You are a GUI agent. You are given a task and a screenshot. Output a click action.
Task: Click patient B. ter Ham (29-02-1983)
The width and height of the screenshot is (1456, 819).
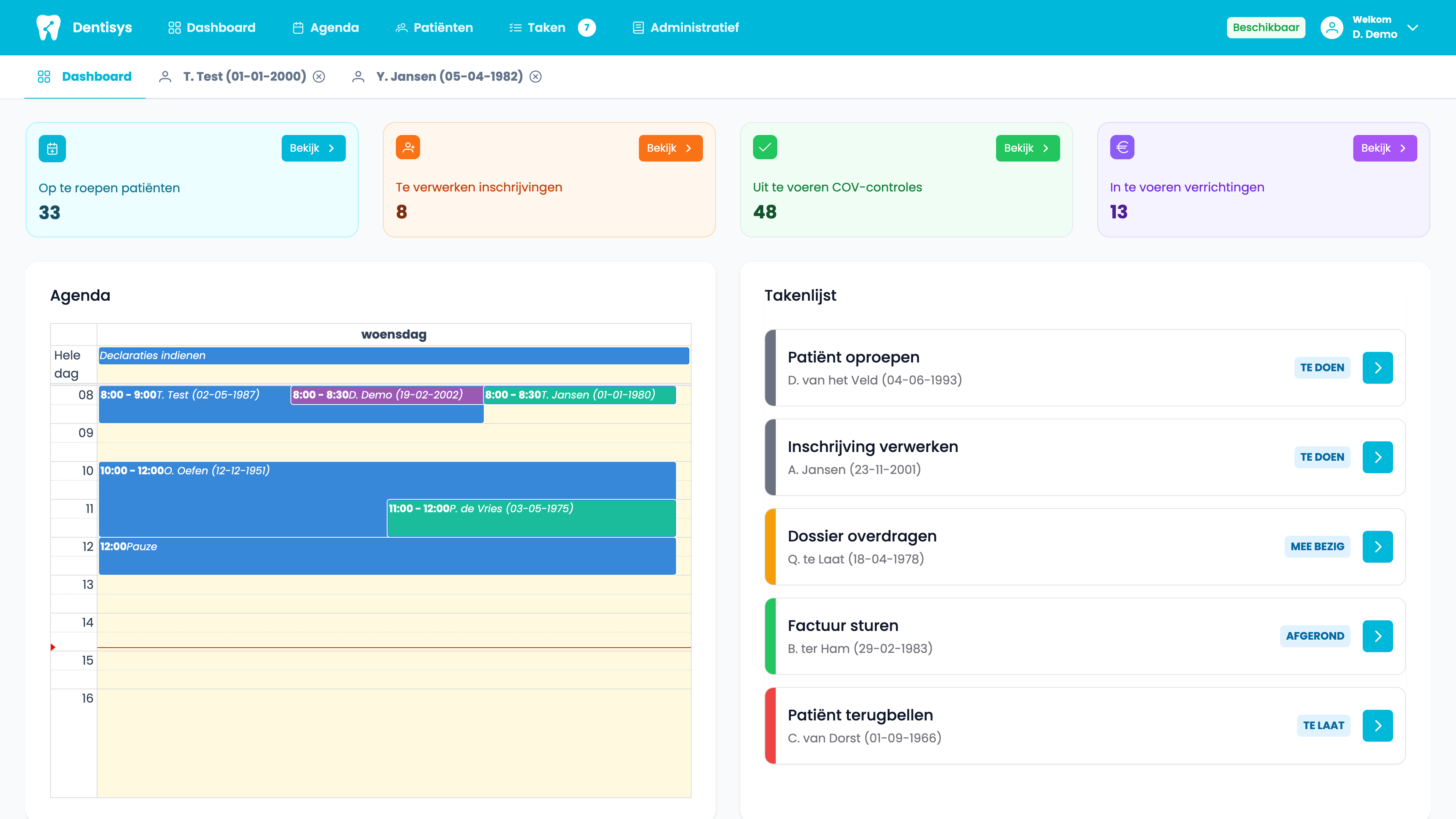[x=860, y=648]
